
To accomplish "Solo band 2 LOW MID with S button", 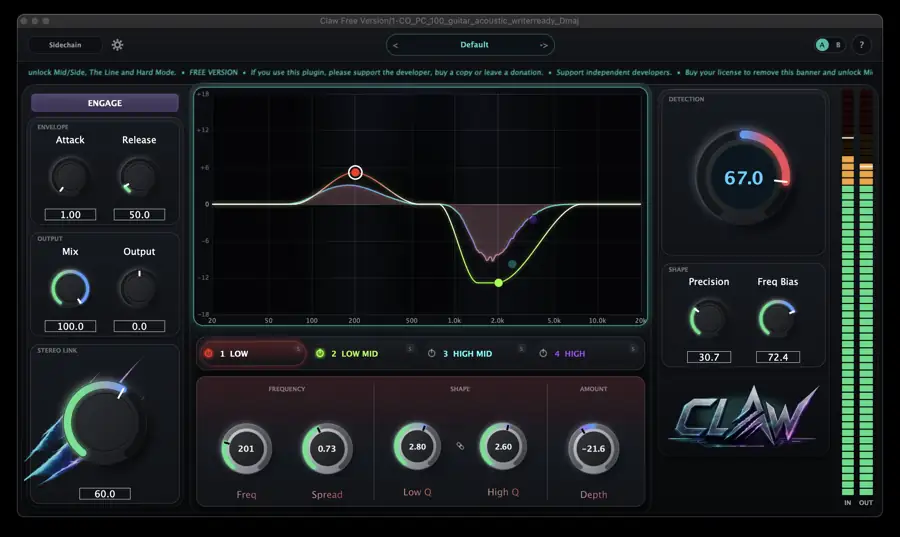I will coord(409,349).
